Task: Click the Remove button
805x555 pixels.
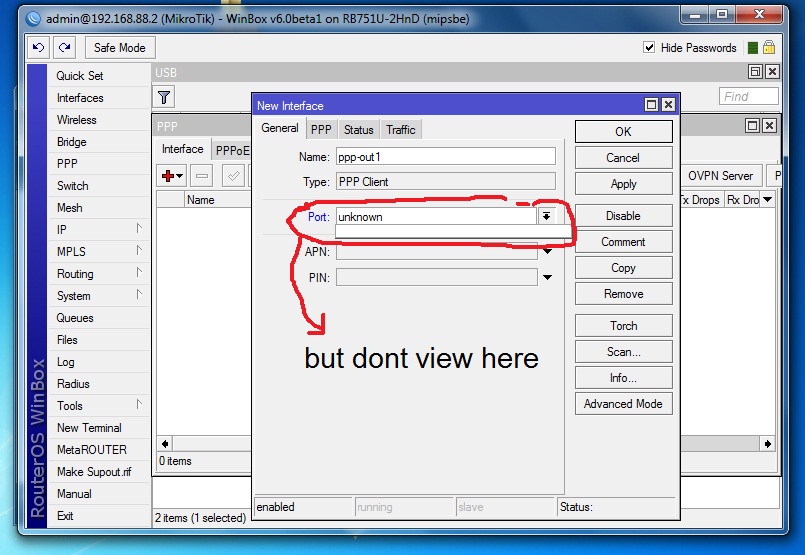Action: point(623,294)
